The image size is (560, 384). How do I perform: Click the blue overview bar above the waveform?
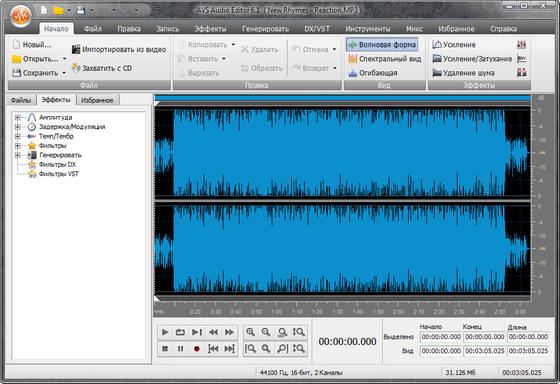coord(343,98)
